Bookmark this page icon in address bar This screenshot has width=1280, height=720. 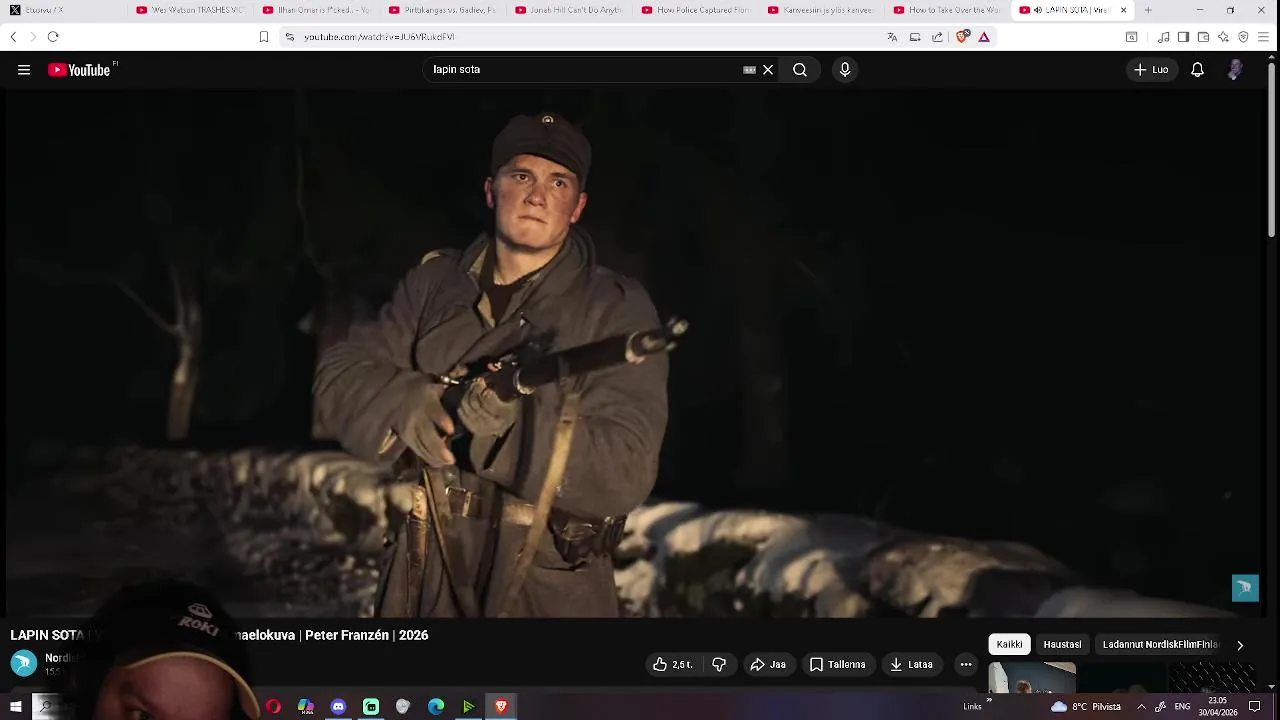pyautogui.click(x=264, y=37)
